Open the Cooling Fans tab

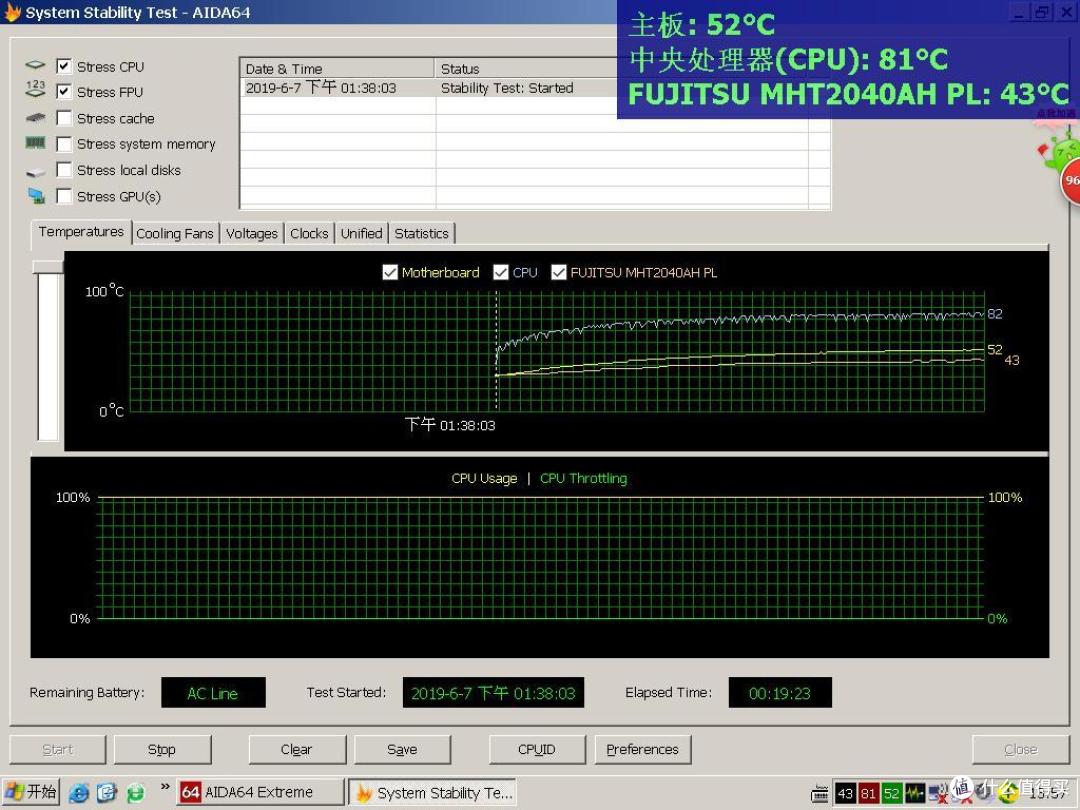tap(175, 233)
